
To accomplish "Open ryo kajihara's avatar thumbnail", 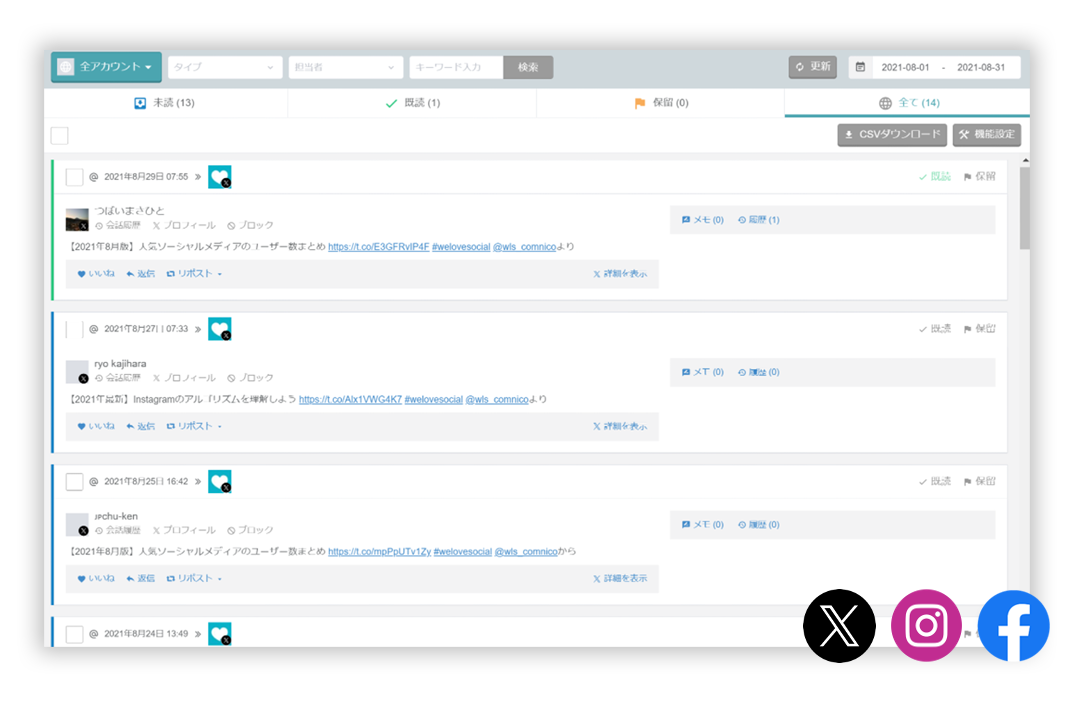I will pyautogui.click(x=77, y=372).
